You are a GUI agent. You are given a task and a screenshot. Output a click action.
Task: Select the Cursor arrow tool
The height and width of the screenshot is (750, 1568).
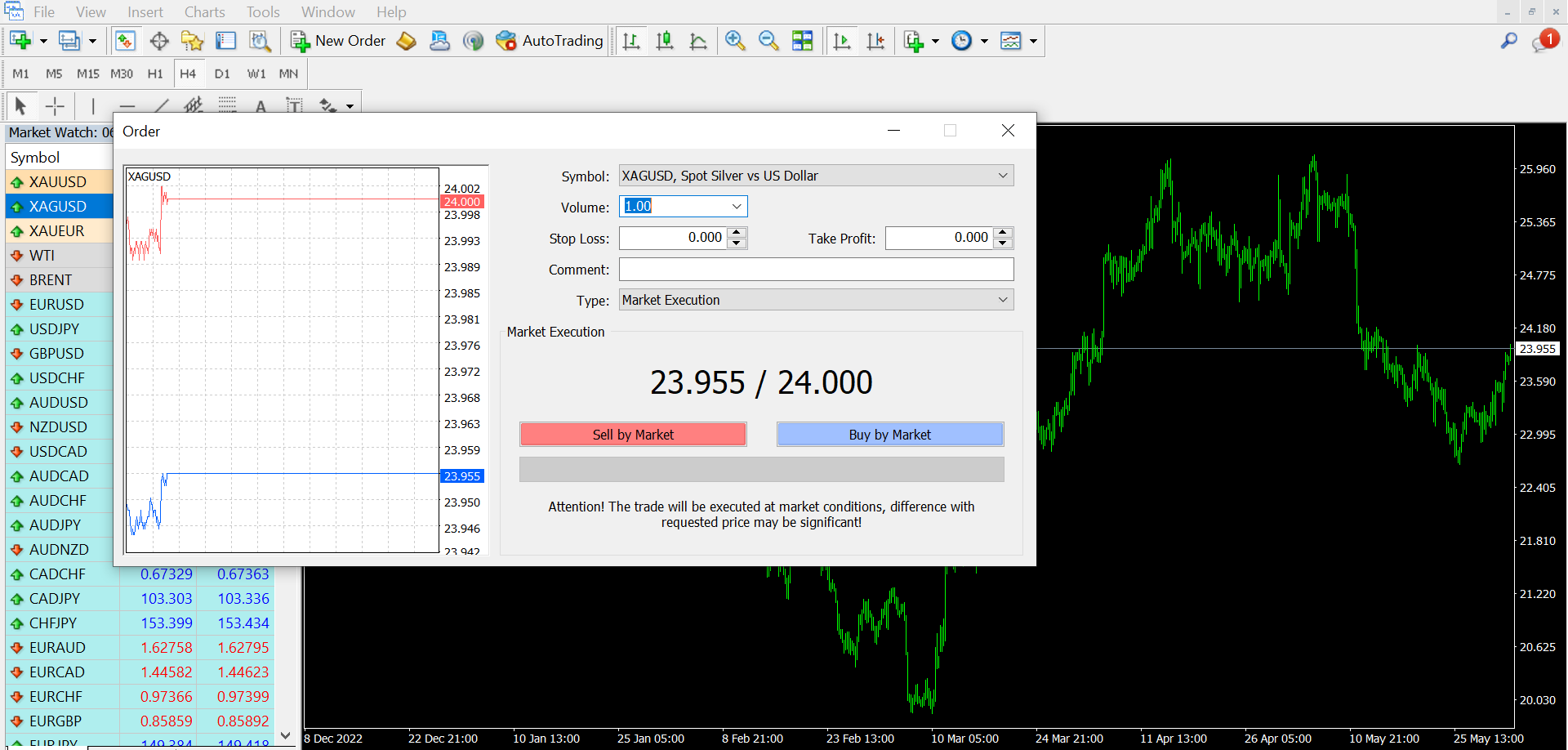[x=21, y=106]
